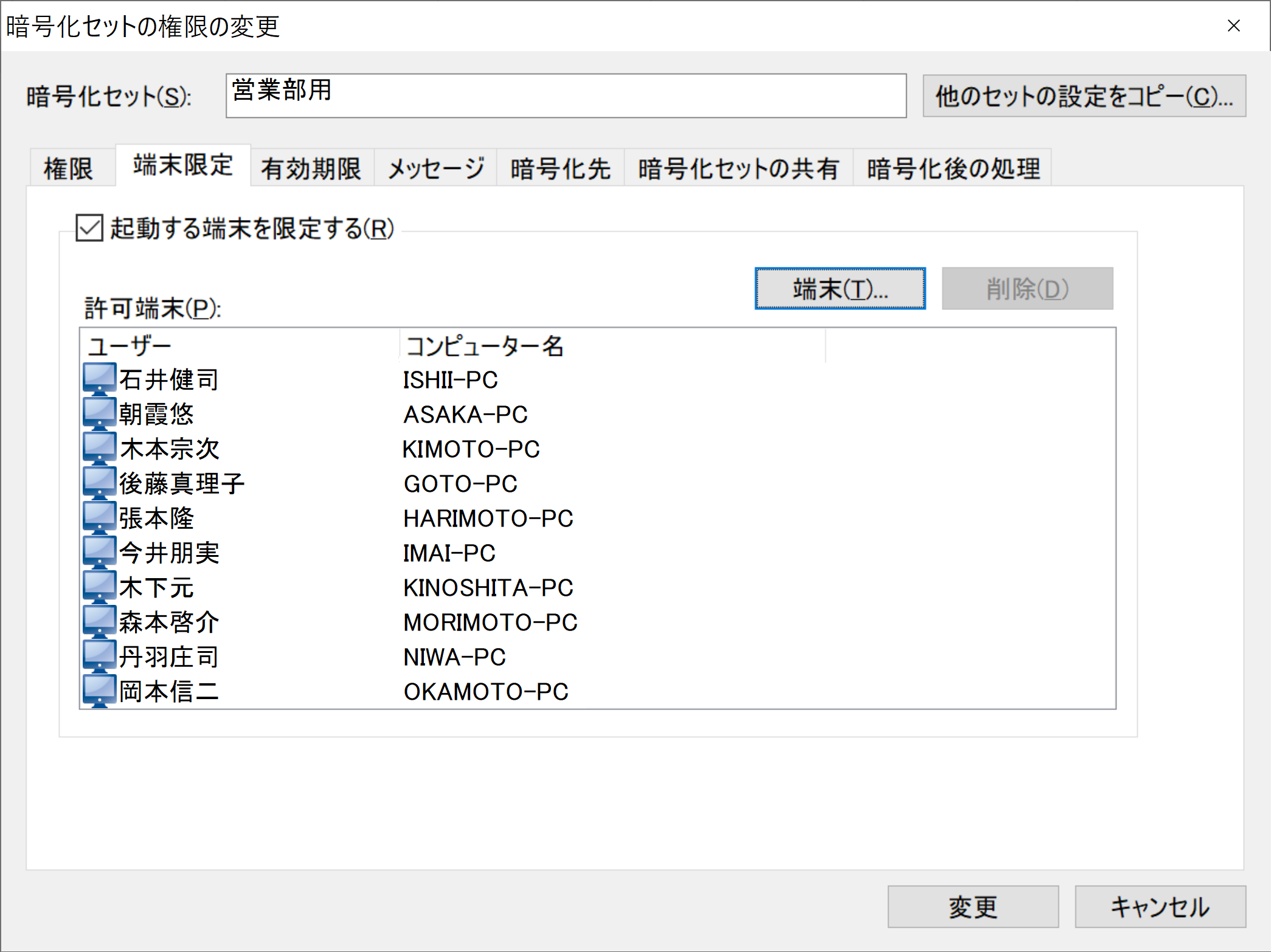The image size is (1271, 952).
Task: Go to the 暗号化セットの共有 tab
Action: [738, 168]
